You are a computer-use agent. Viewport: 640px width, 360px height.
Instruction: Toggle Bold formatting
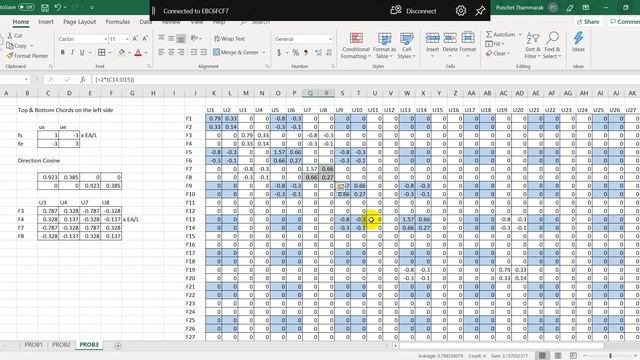coord(62,52)
